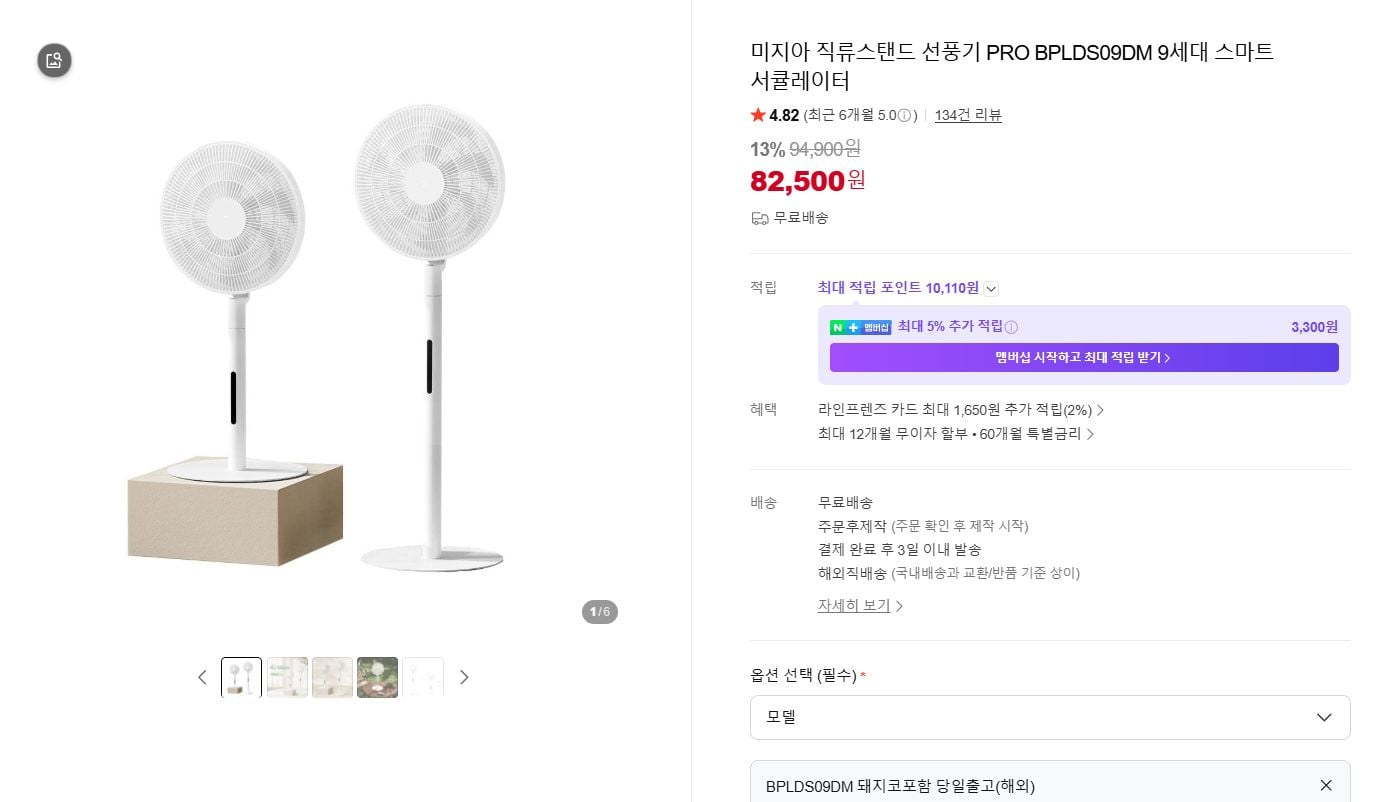Expand the 12-month interest-free installment details
This screenshot has width=1397, height=802.
[x=955, y=434]
